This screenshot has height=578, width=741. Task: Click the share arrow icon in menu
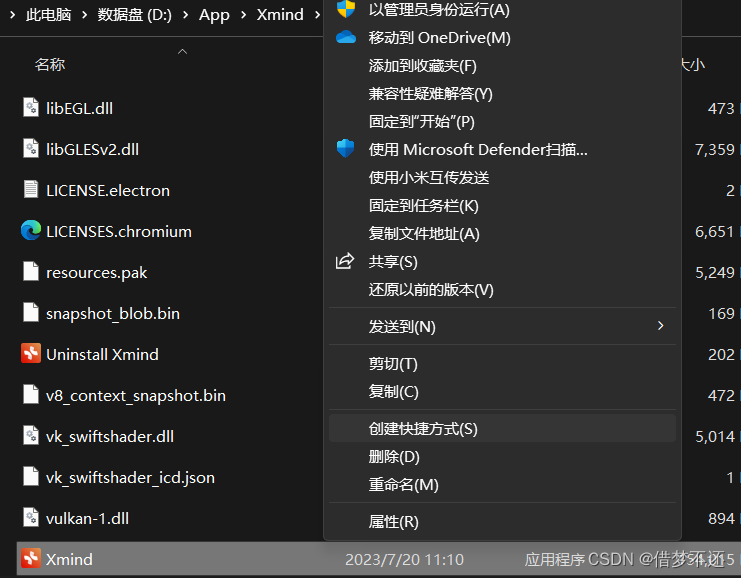345,261
